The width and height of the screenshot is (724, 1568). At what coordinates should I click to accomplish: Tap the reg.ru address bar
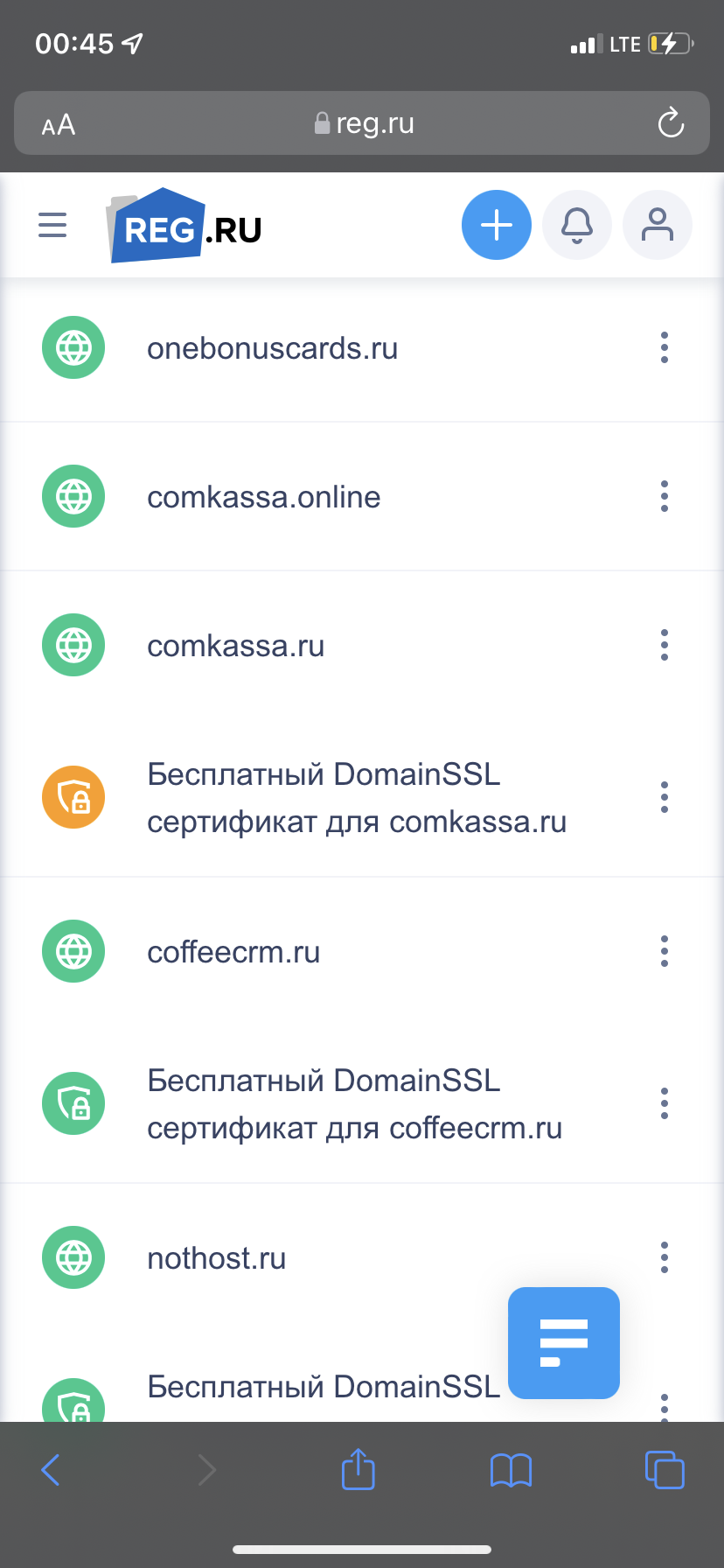[364, 123]
